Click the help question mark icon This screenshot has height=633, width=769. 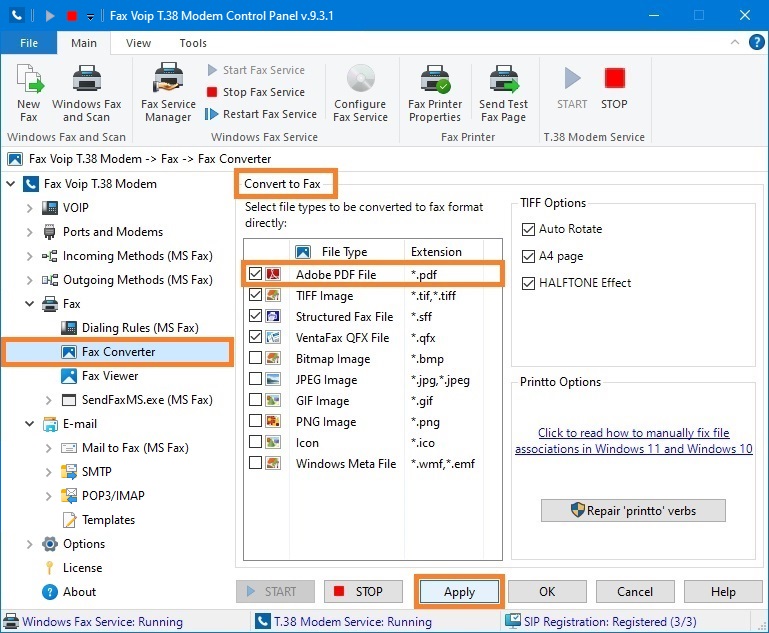point(756,42)
